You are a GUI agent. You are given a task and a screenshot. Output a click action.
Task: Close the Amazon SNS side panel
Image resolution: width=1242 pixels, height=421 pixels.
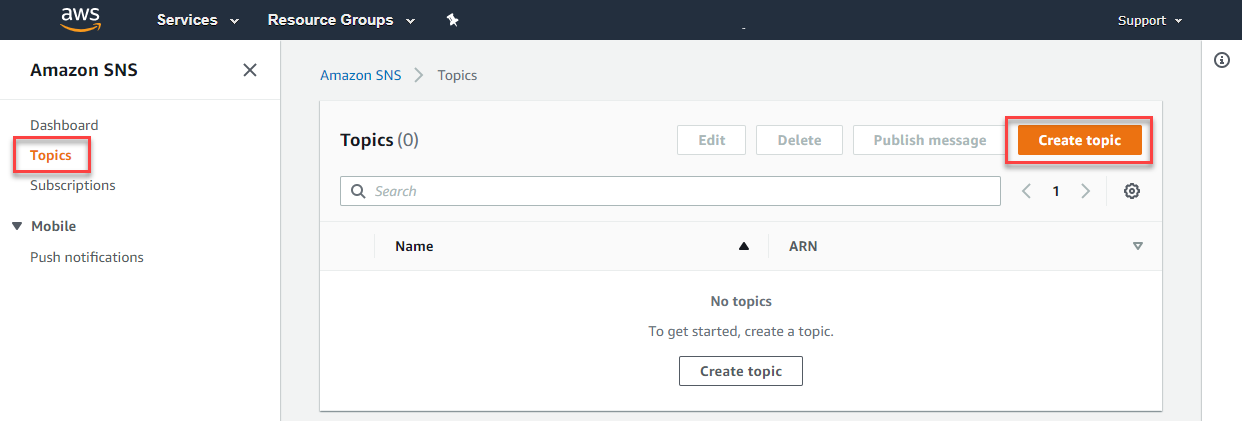click(250, 70)
